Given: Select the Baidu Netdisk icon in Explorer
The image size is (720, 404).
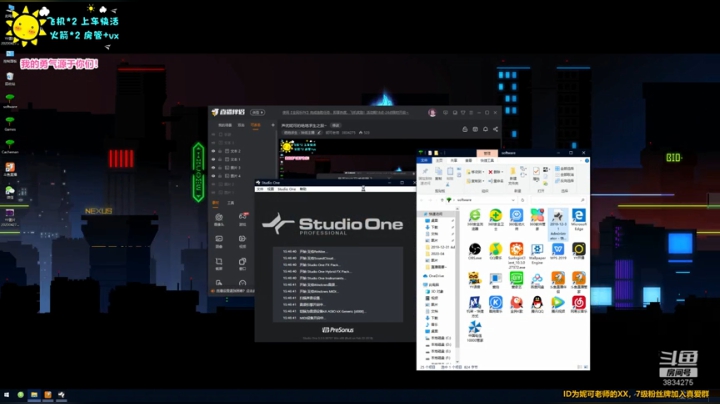Looking at the screenshot, I should (537, 278).
